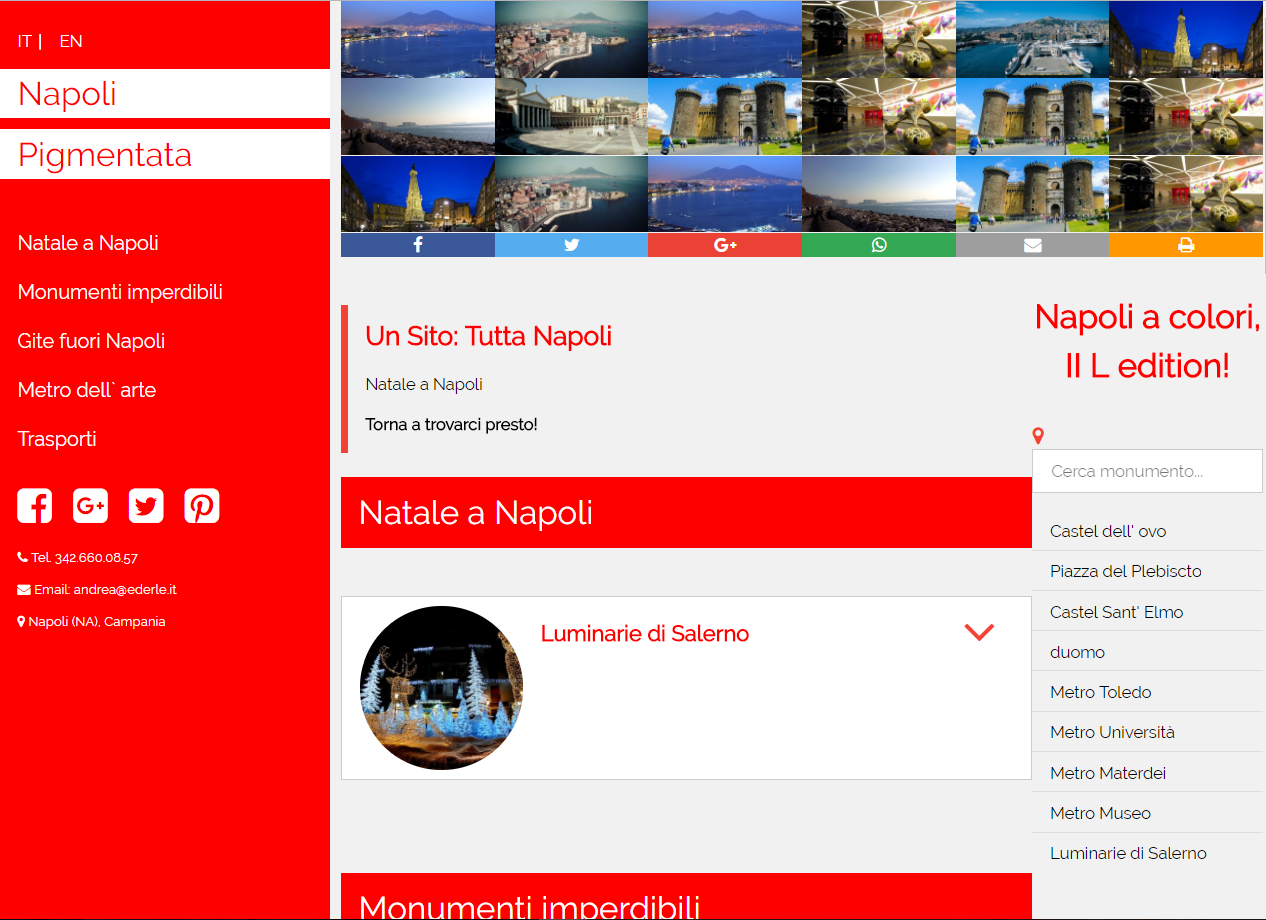Open Monumenti imperdibili menu item
The width and height of the screenshot is (1266, 920).
pyautogui.click(x=120, y=292)
